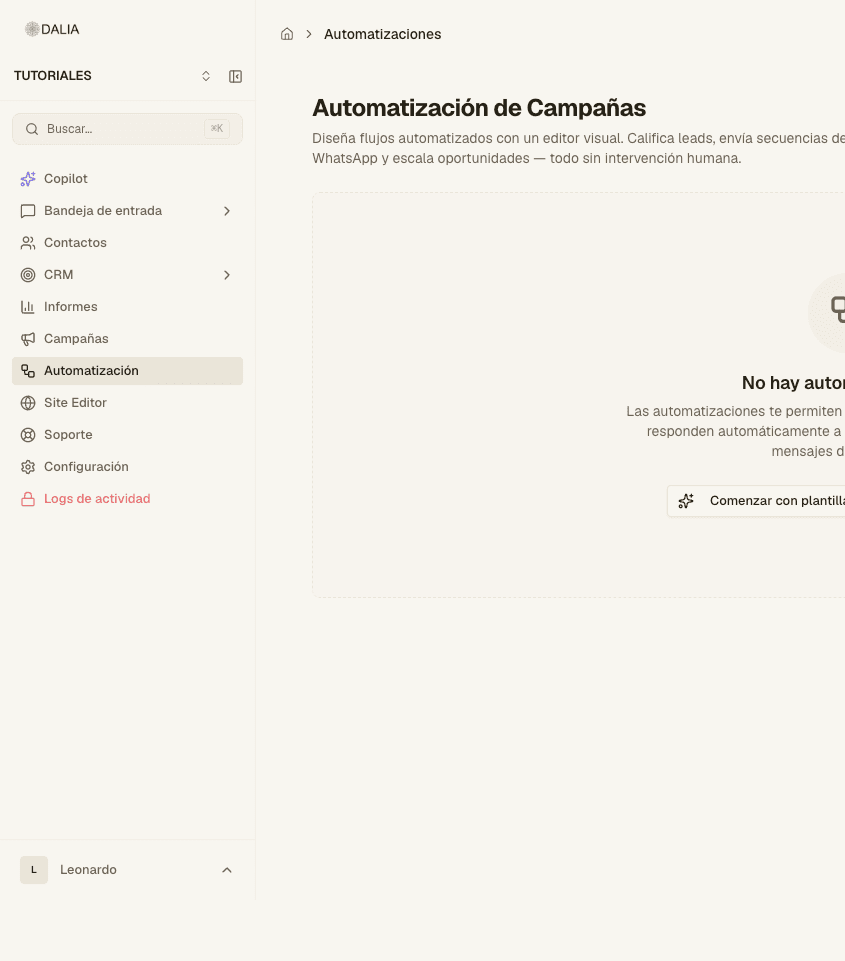Click the Contactos people icon
The width and height of the screenshot is (845, 961).
point(28,243)
